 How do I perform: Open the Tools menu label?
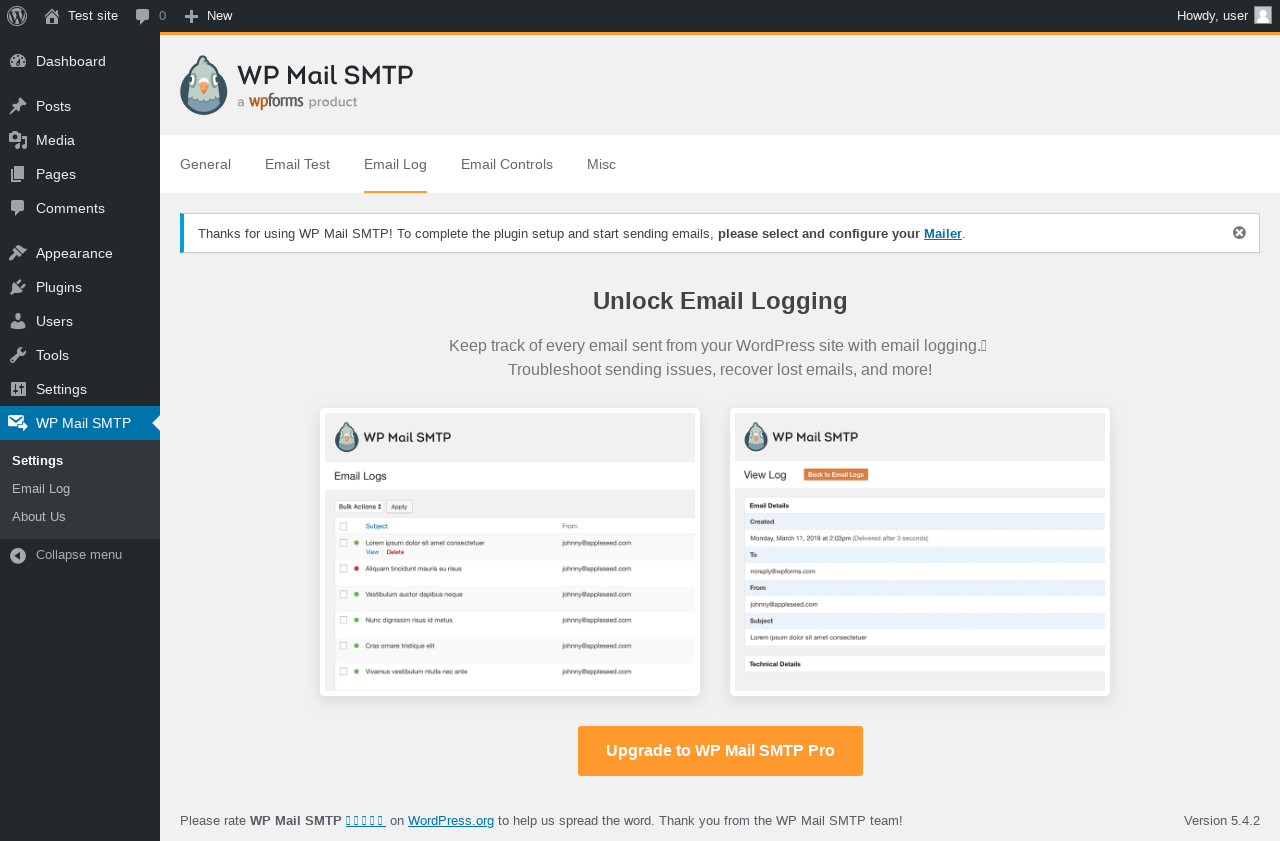click(x=52, y=355)
